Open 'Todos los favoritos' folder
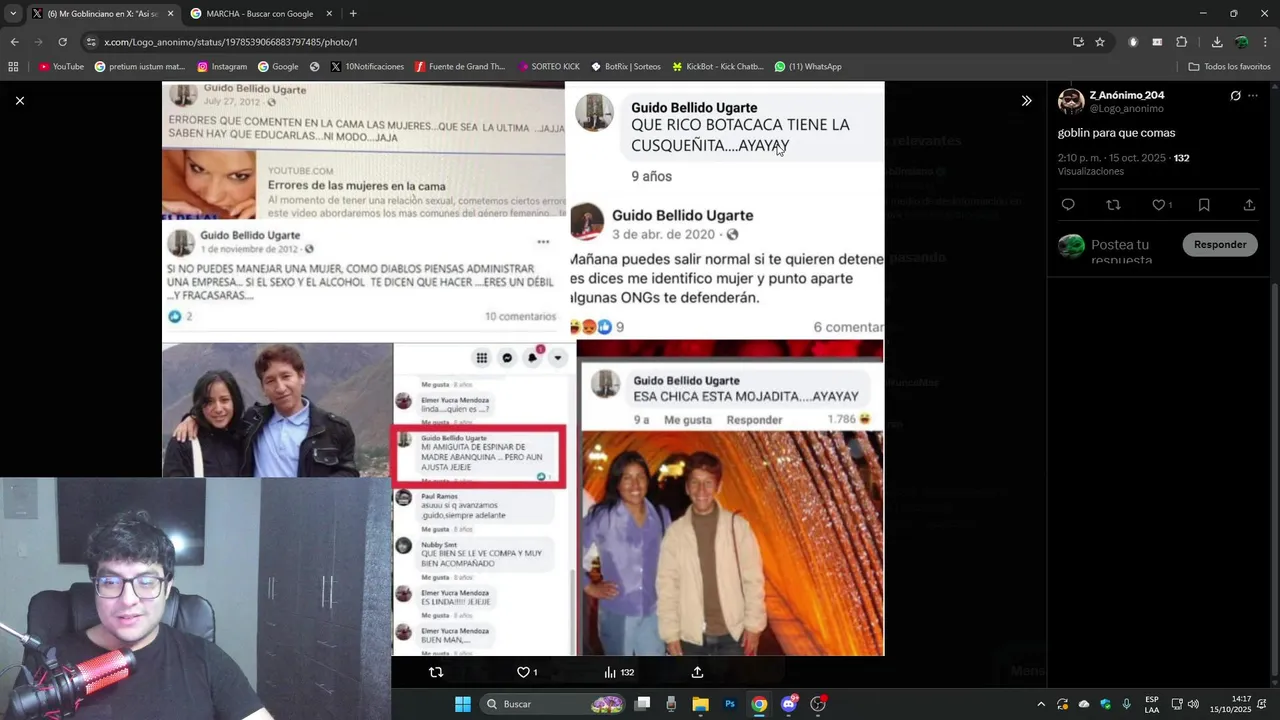The image size is (1280, 720). [x=1229, y=67]
